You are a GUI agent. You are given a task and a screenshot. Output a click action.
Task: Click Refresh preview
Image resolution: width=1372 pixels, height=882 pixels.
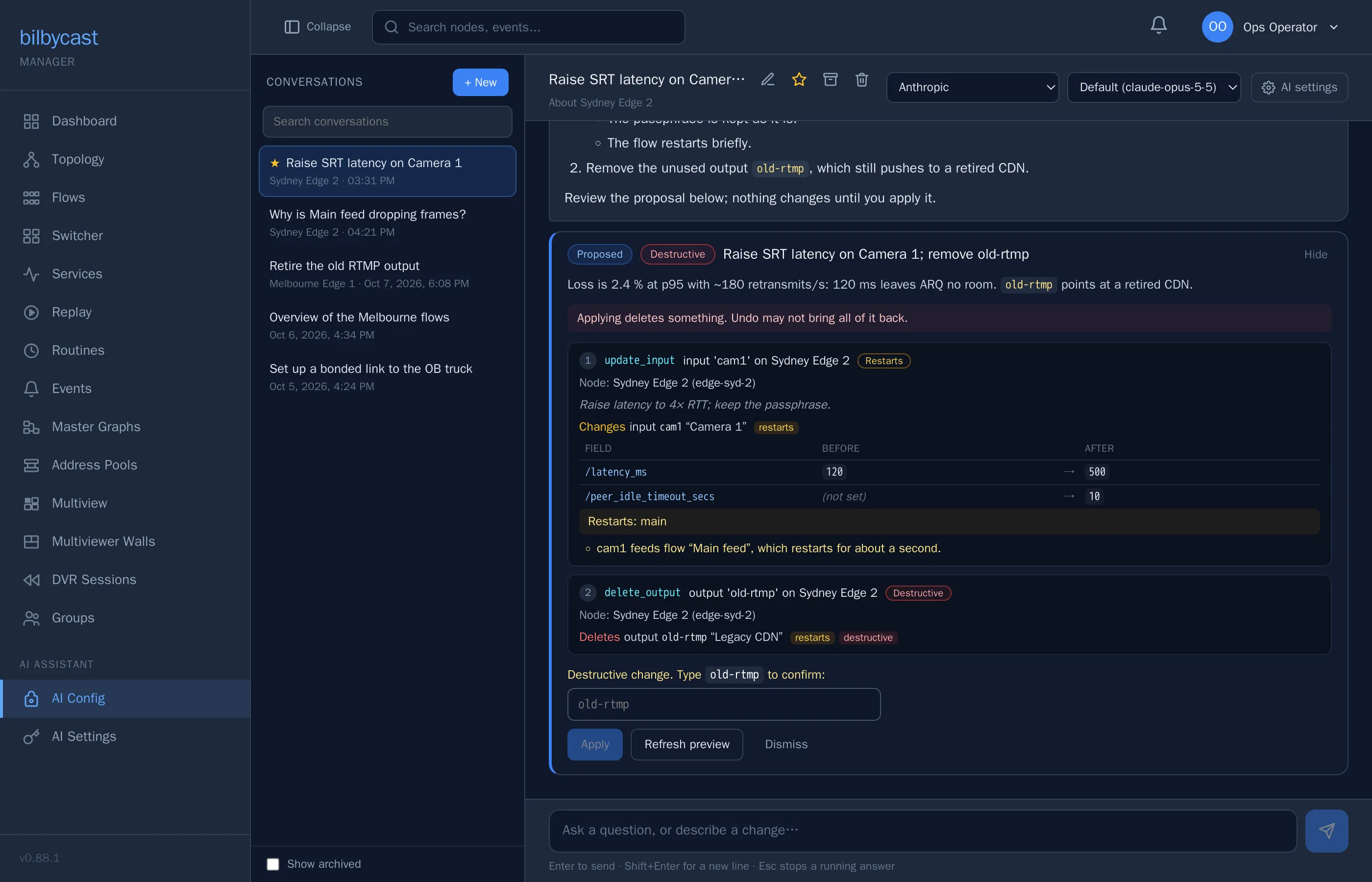pos(686,744)
